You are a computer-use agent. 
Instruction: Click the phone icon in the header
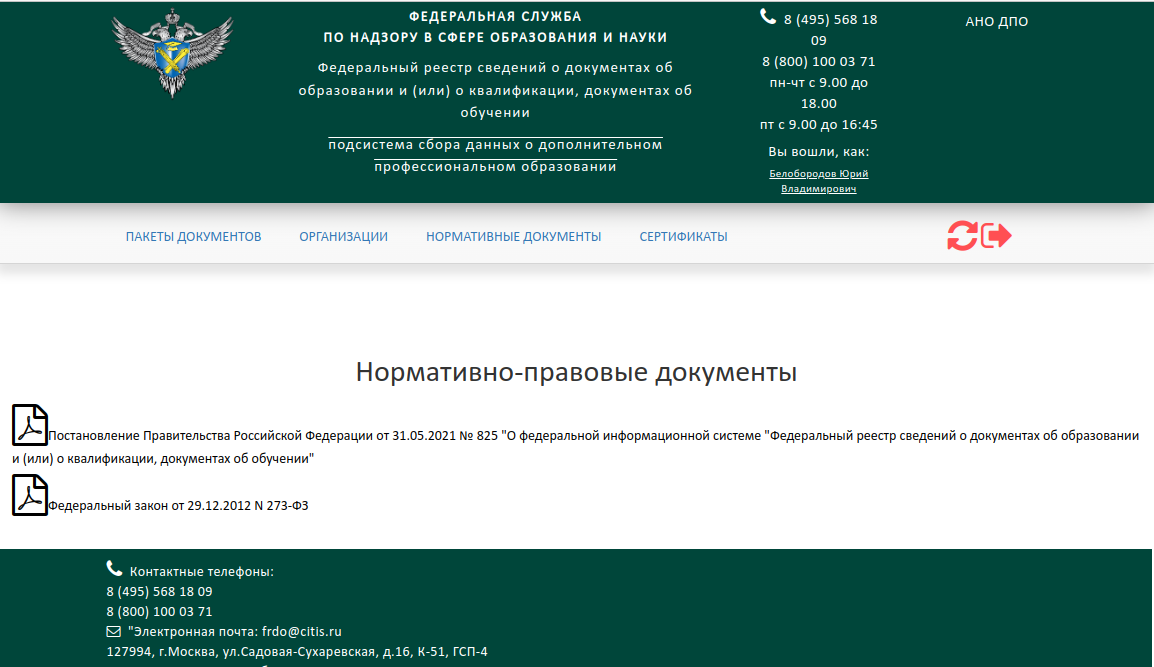[x=768, y=16]
